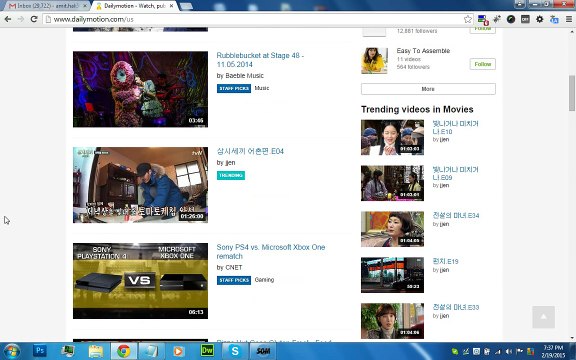Image resolution: width=576 pixels, height=360 pixels.
Task: Open the SOM app on the taskbar
Action: pos(263,351)
